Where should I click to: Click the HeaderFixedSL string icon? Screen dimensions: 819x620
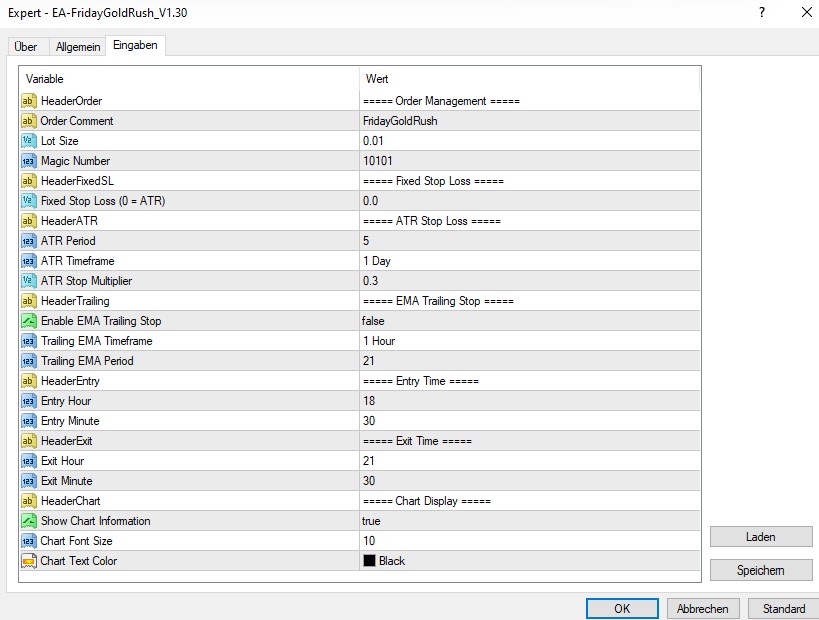coord(28,181)
